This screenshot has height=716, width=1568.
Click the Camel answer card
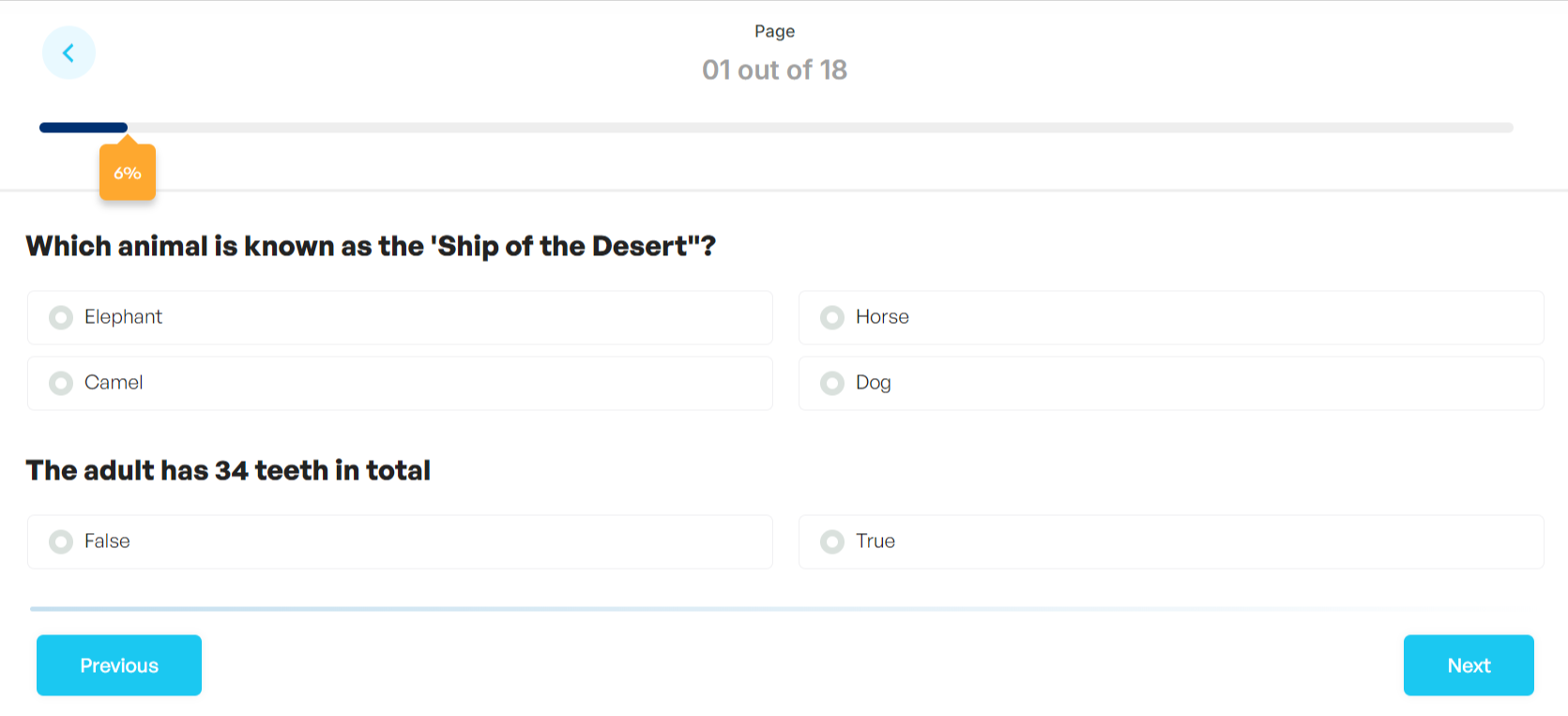[399, 383]
